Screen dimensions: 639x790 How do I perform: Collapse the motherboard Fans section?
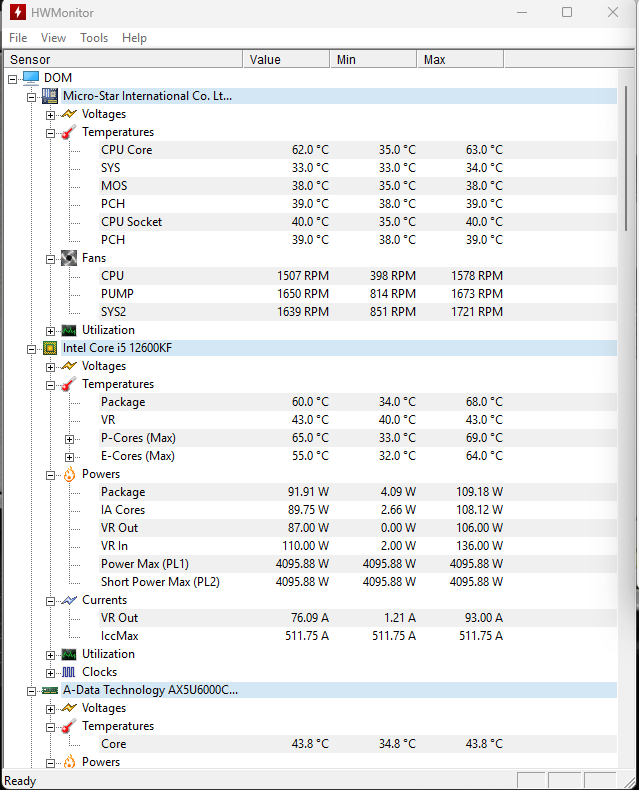pyautogui.click(x=51, y=258)
